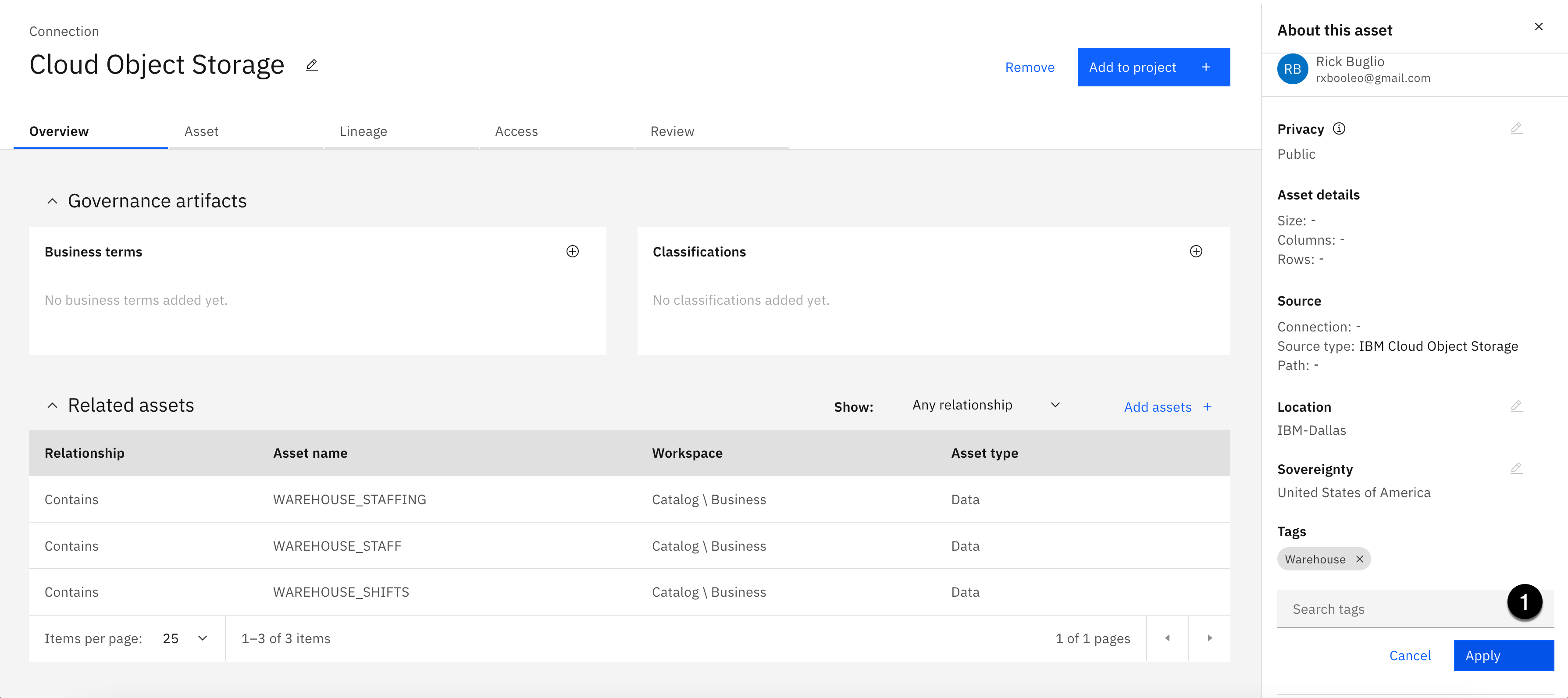Go to next page of related assets
The height and width of the screenshot is (698, 1568).
point(1209,638)
